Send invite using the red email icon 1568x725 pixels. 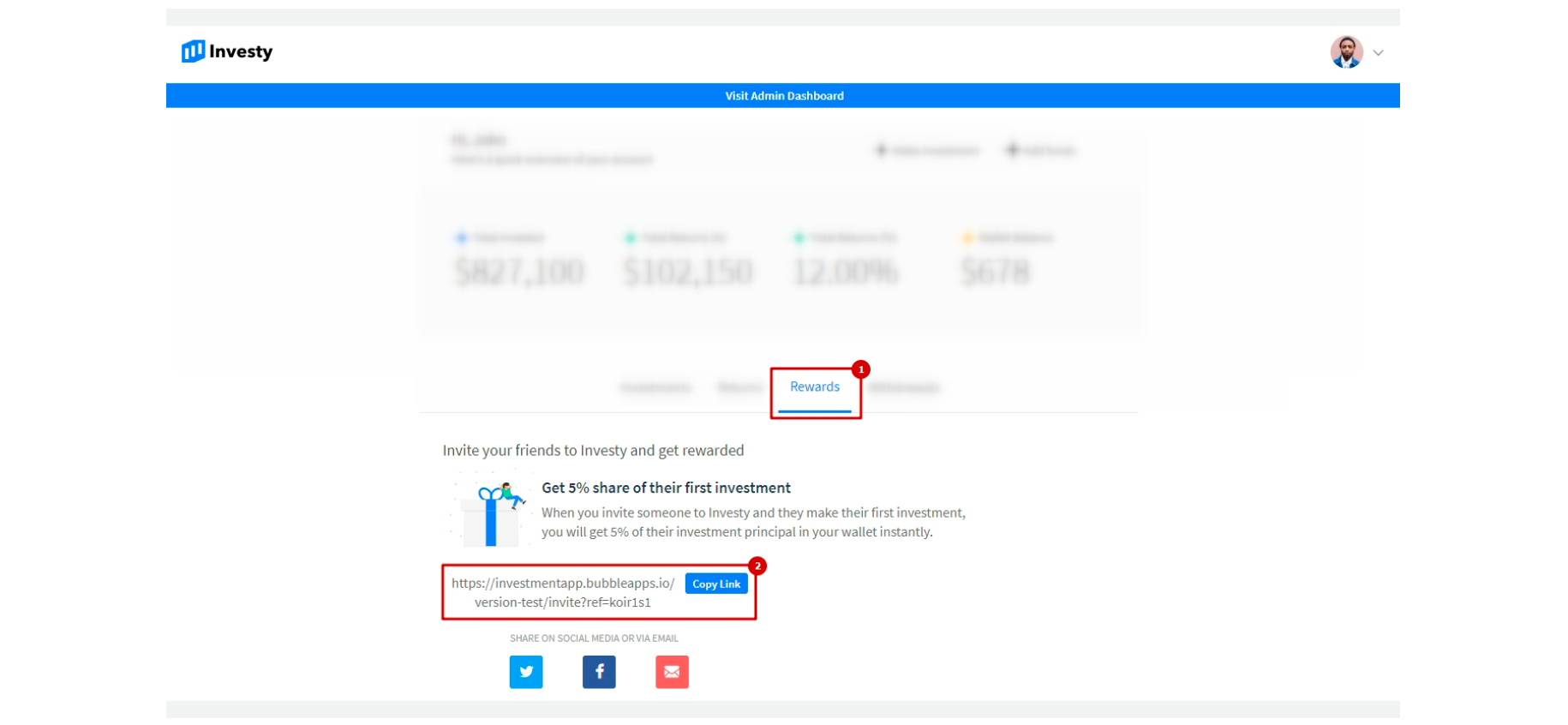(x=672, y=672)
